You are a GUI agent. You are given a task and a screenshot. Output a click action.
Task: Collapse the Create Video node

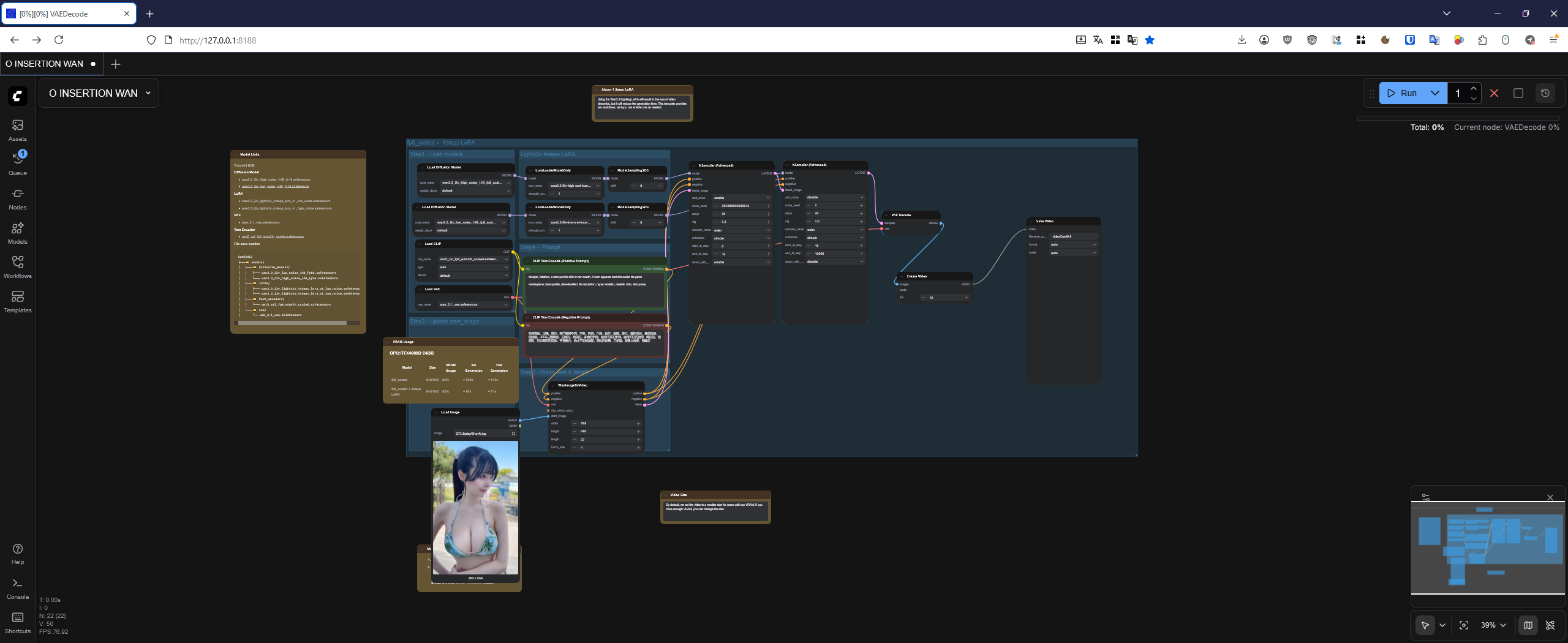point(902,276)
